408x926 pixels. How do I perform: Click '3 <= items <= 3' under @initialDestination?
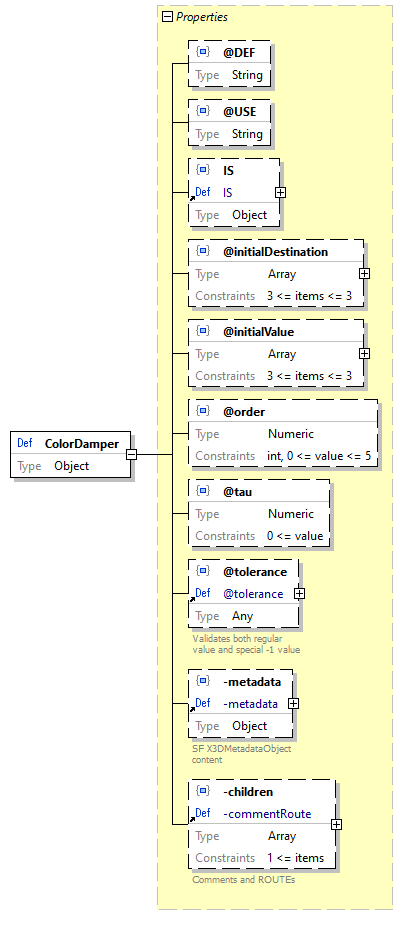click(x=309, y=296)
